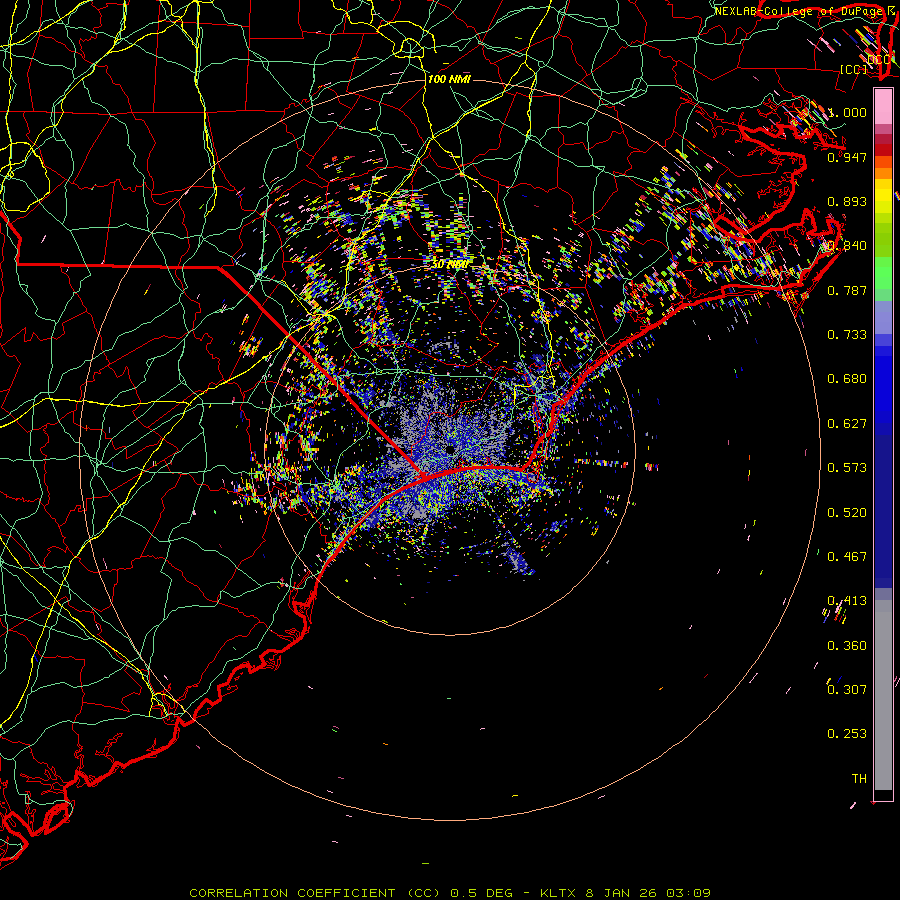Image resolution: width=900 pixels, height=900 pixels.
Task: Click the 0.893 scale value
Action: click(847, 201)
